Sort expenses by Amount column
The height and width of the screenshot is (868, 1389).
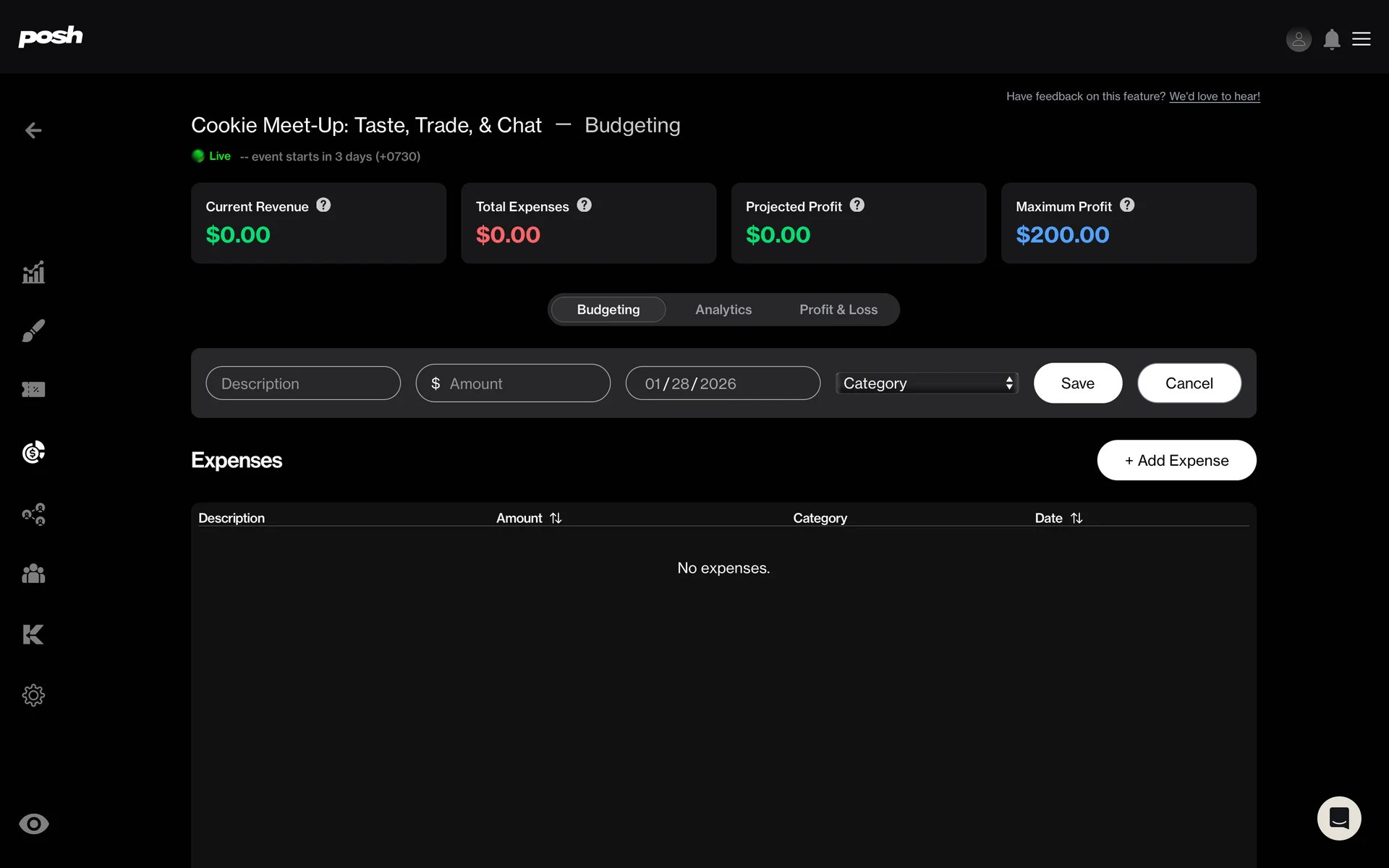tap(555, 518)
